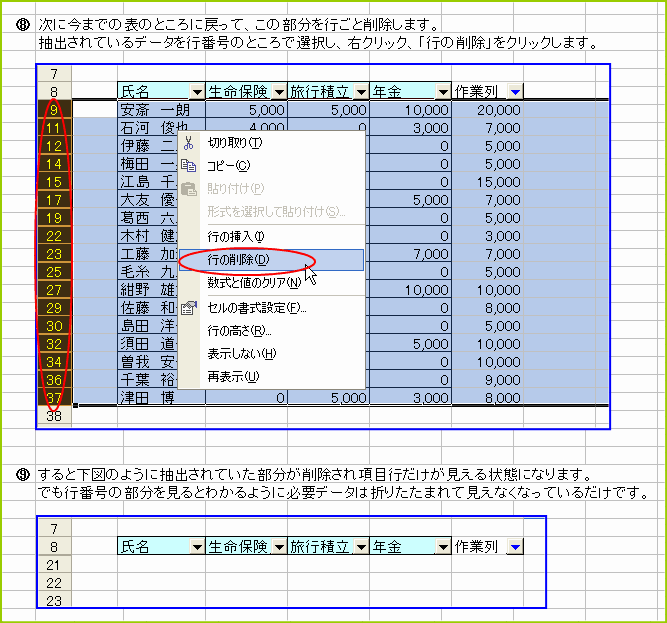The width and height of the screenshot is (667, 623).
Task: Select row header 37
Action: (54, 398)
